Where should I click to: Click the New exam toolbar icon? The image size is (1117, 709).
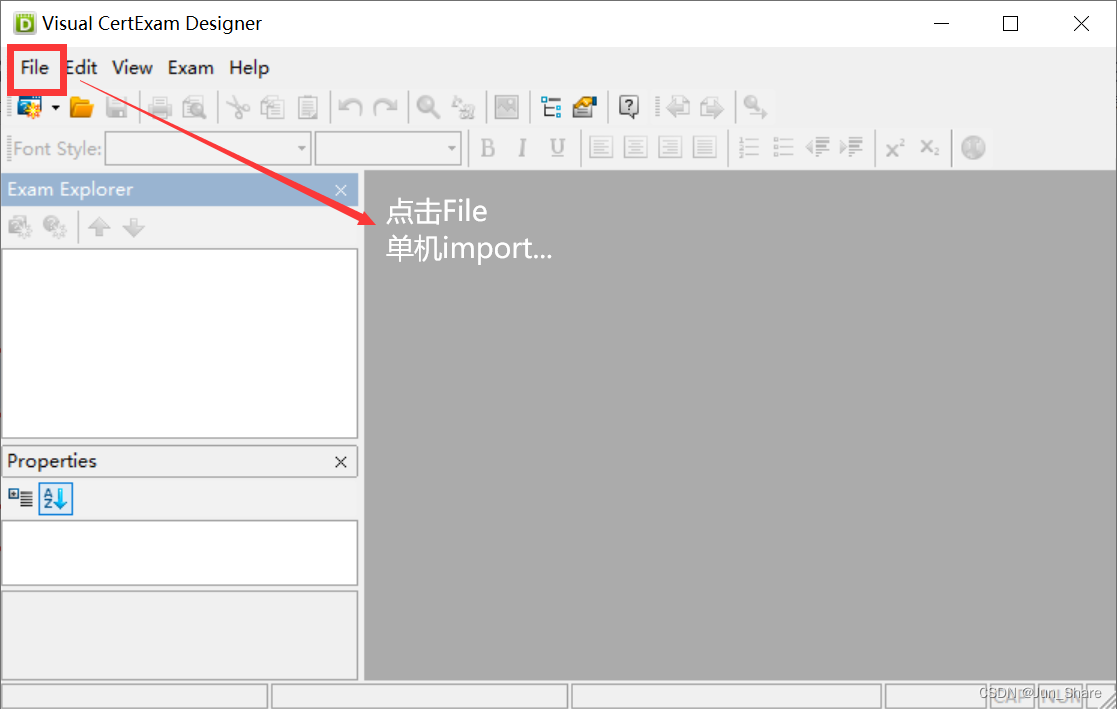[30, 108]
